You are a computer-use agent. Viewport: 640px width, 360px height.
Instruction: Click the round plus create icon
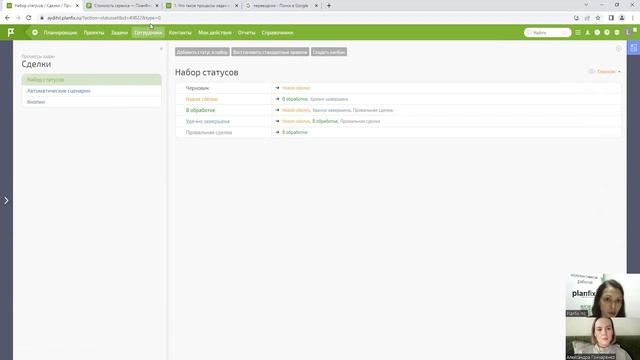pos(35,32)
